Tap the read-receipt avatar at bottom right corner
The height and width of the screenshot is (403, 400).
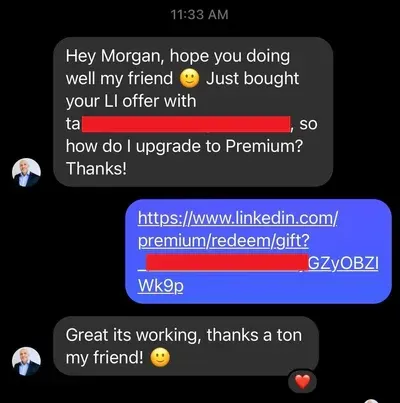(372, 401)
